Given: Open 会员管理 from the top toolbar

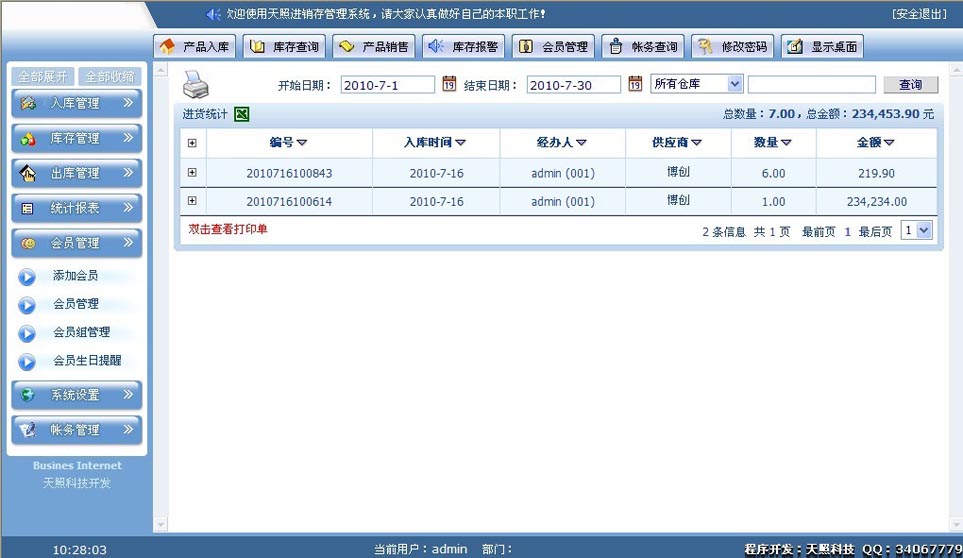Looking at the screenshot, I should click(x=553, y=47).
